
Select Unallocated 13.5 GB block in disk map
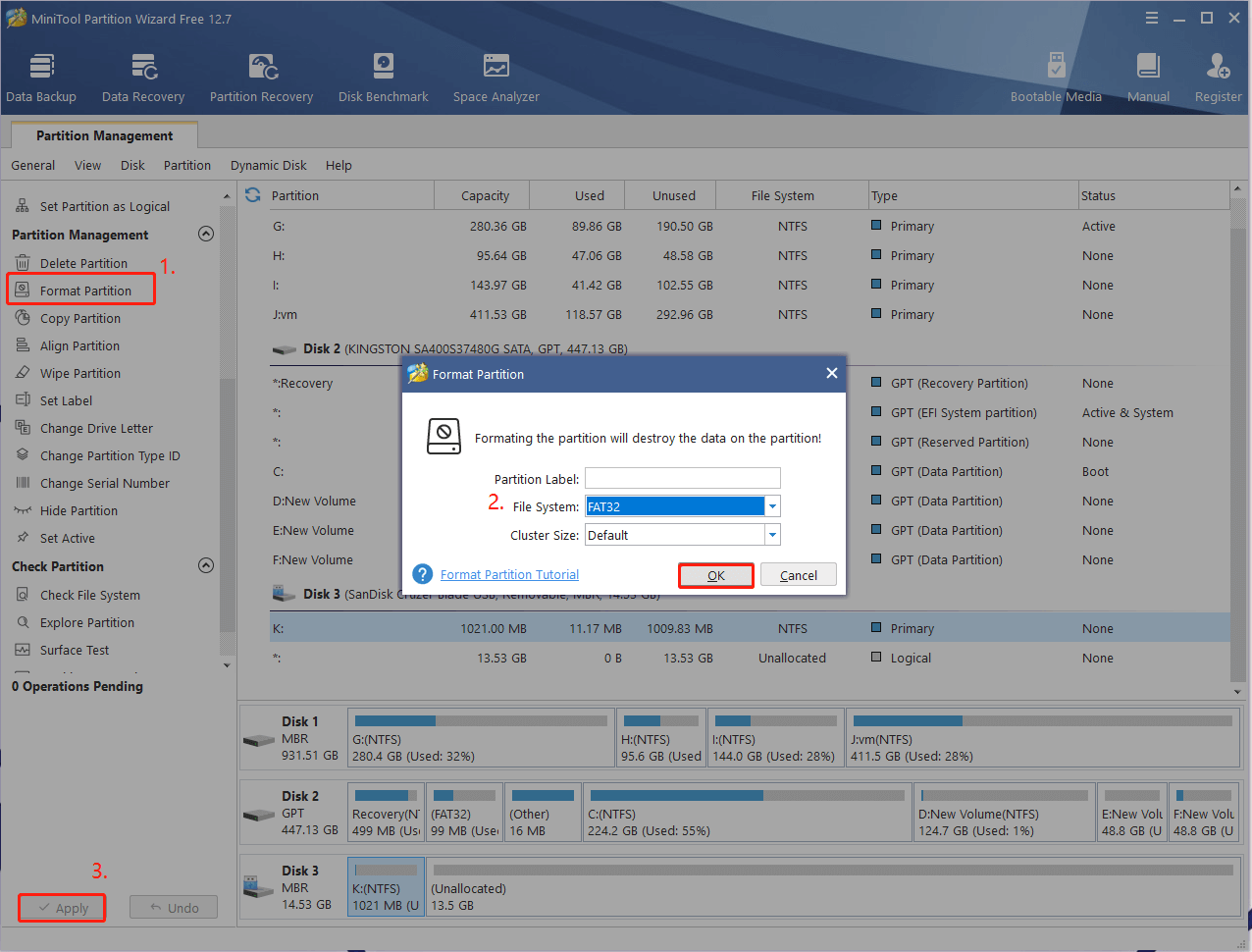click(833, 886)
